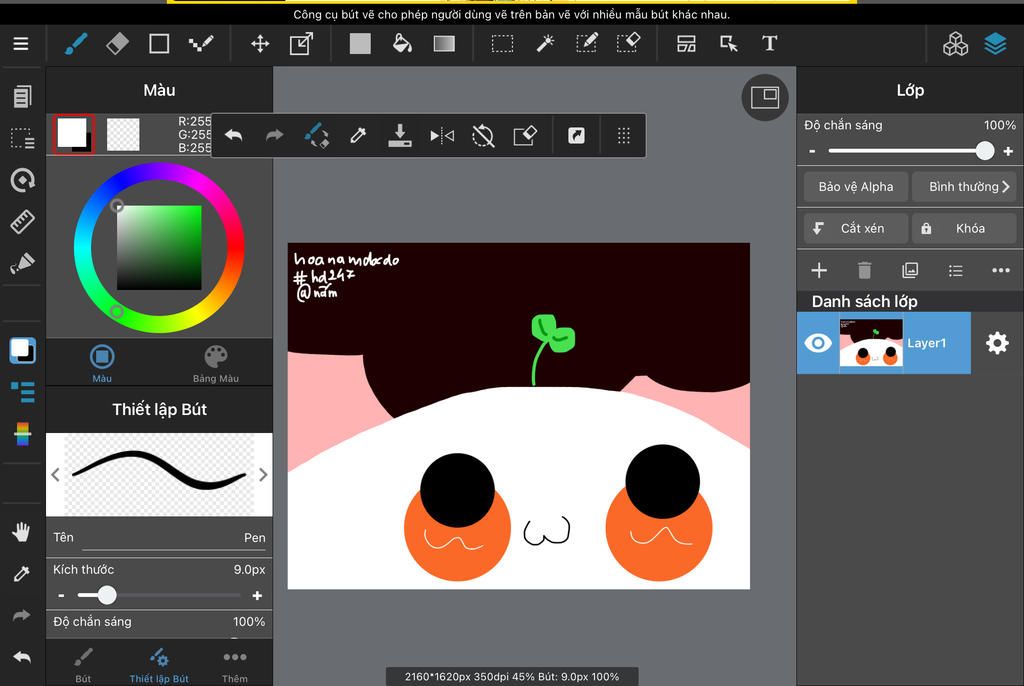Open the Bút tab

point(83,666)
